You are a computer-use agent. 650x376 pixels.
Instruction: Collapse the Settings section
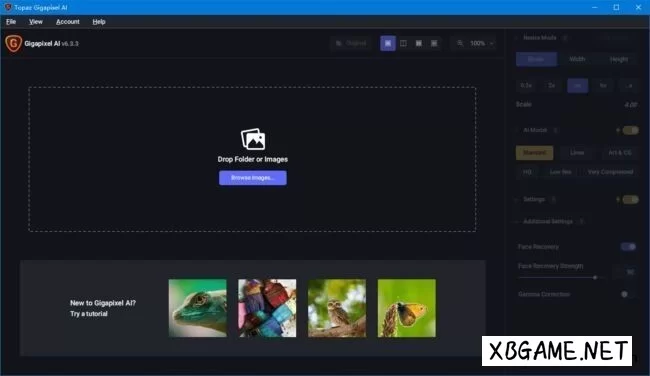(517, 199)
